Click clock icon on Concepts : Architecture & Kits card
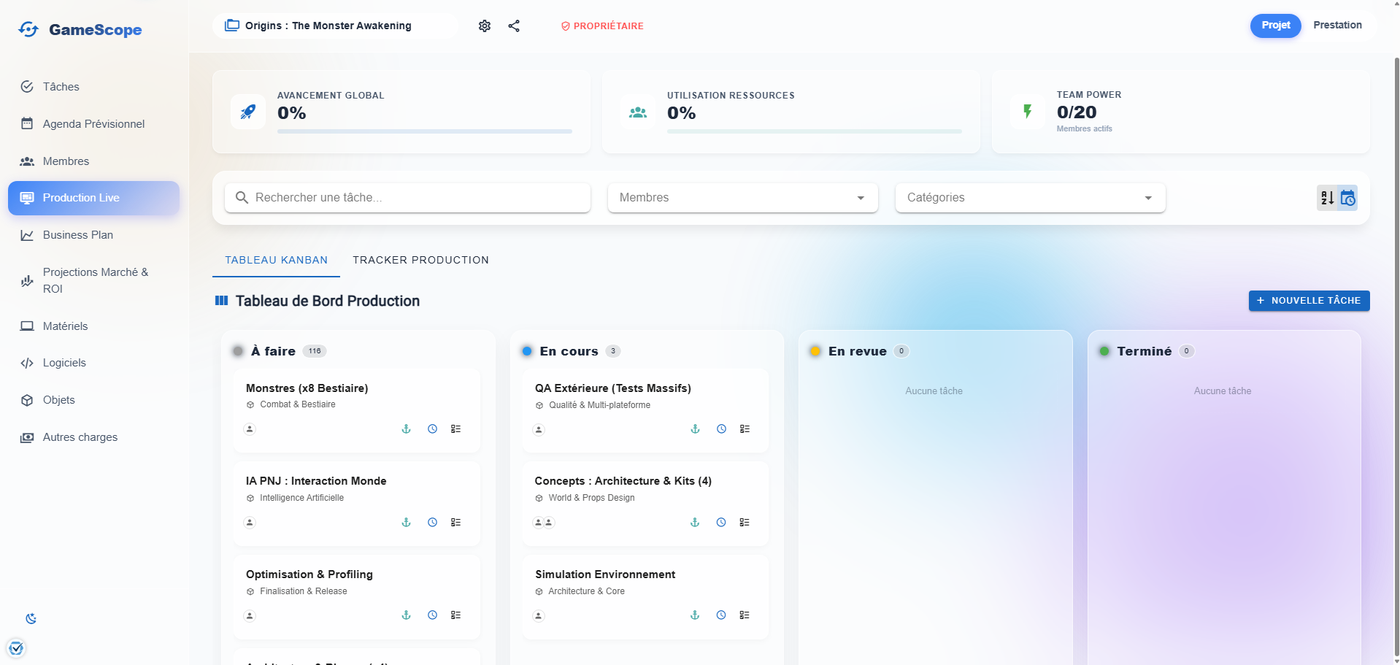Viewport: 1400px width, 665px height. pos(721,522)
